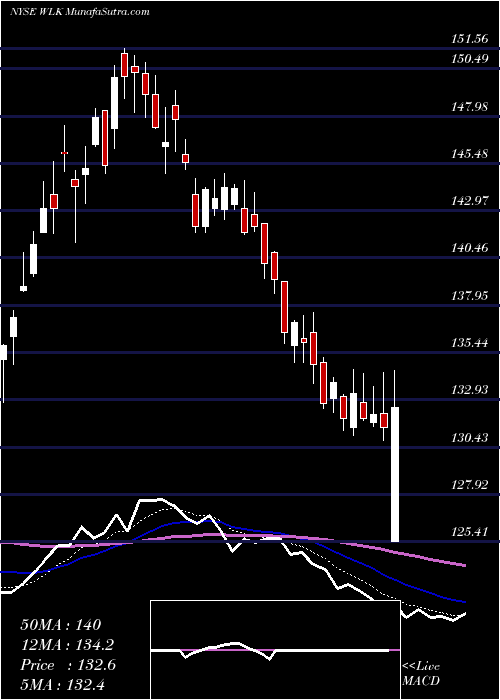
Task: Click the Price : 132.6 readout
Action: pos(68,665)
